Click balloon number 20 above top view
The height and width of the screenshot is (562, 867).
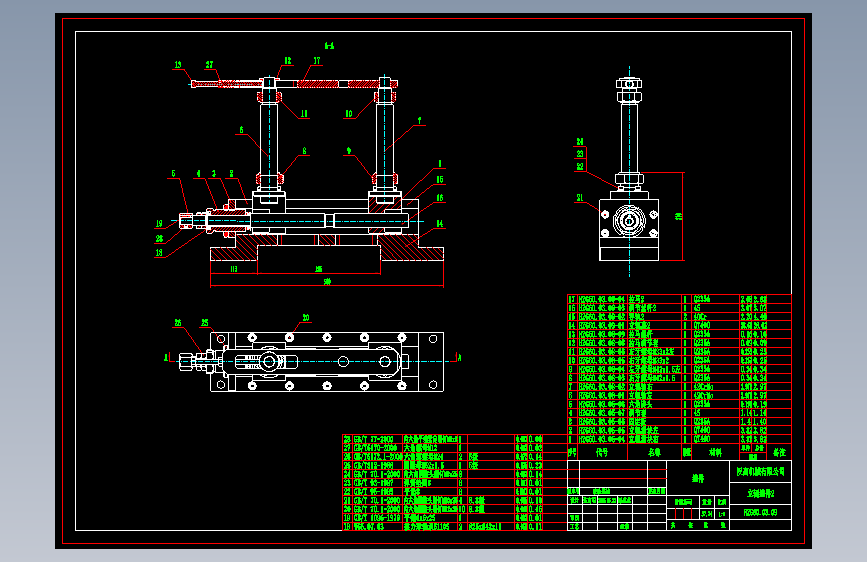click(x=306, y=318)
